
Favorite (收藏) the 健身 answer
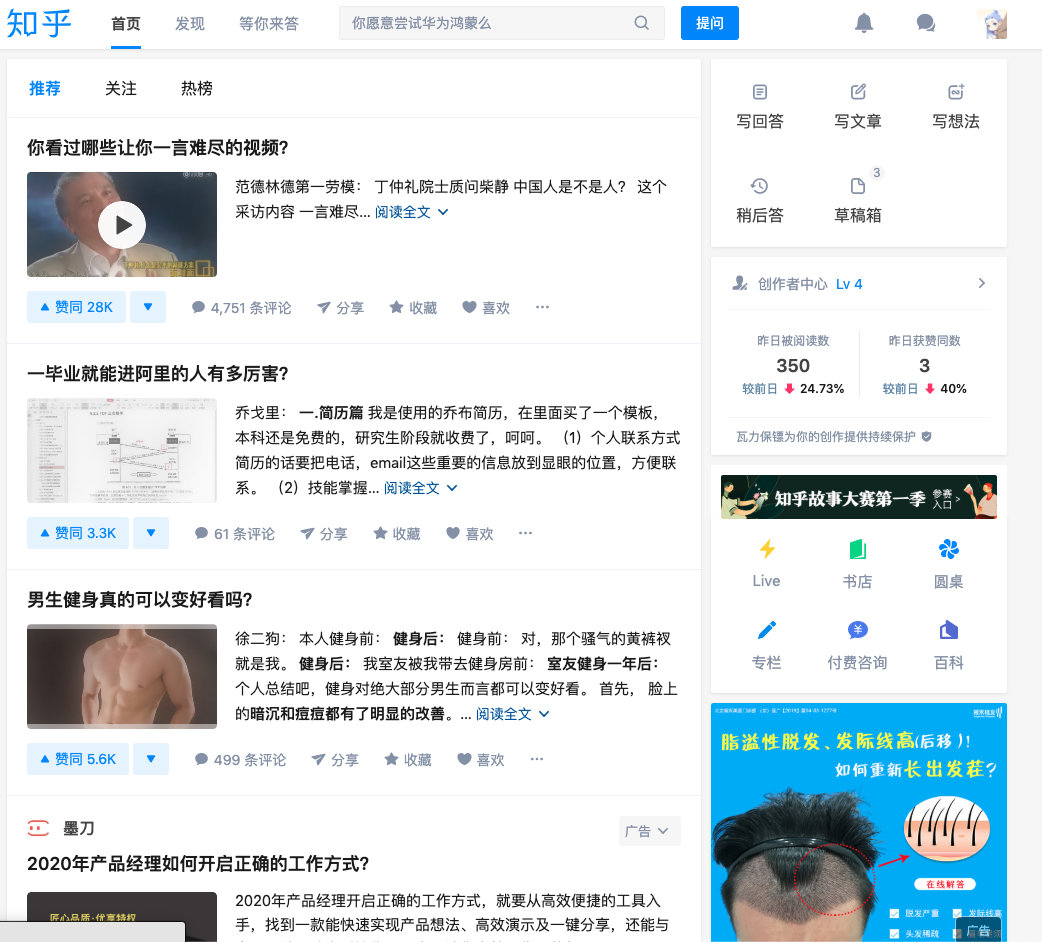(x=408, y=759)
